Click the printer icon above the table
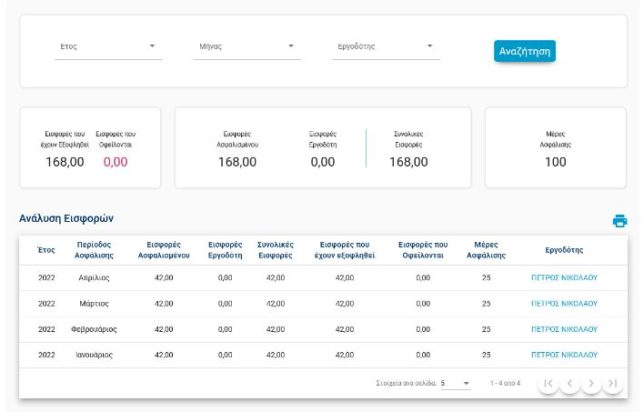The image size is (644, 412). coord(619,221)
